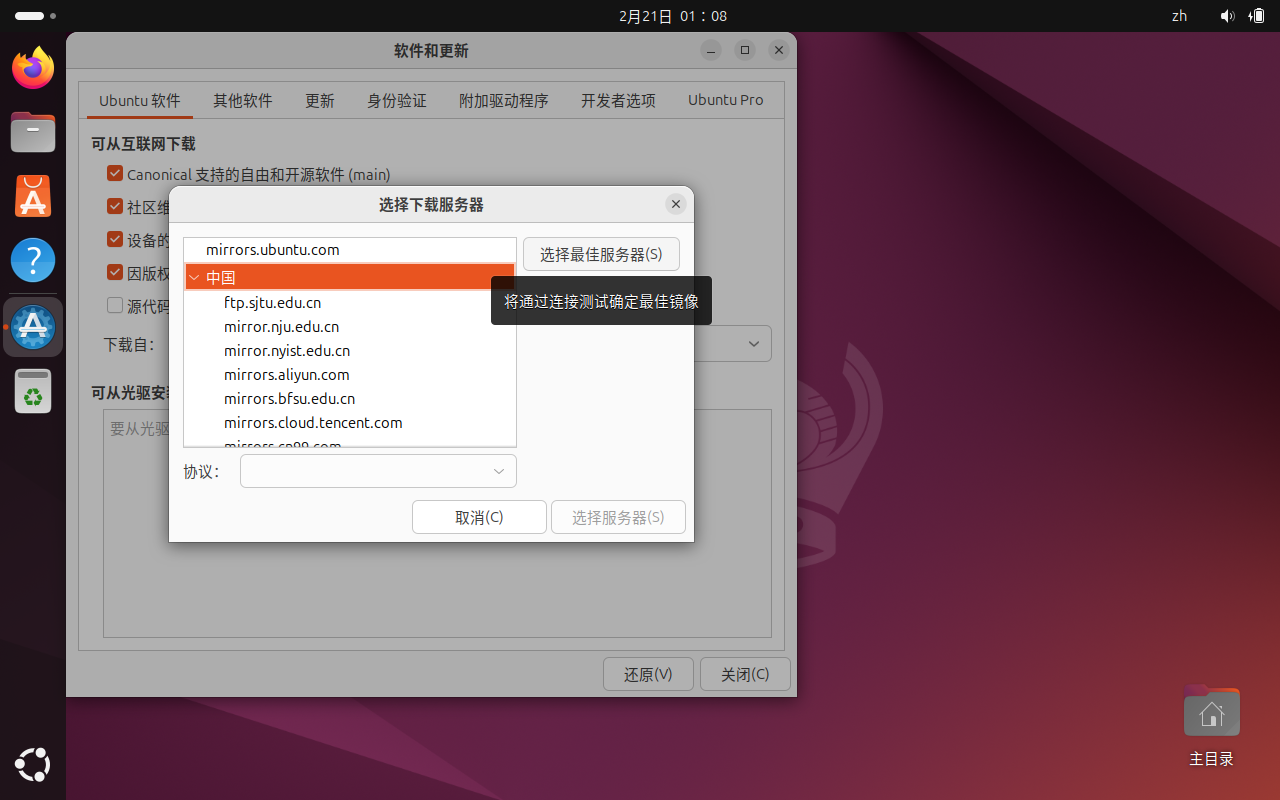Select mirrors.aliyun.com in server list

click(x=286, y=375)
